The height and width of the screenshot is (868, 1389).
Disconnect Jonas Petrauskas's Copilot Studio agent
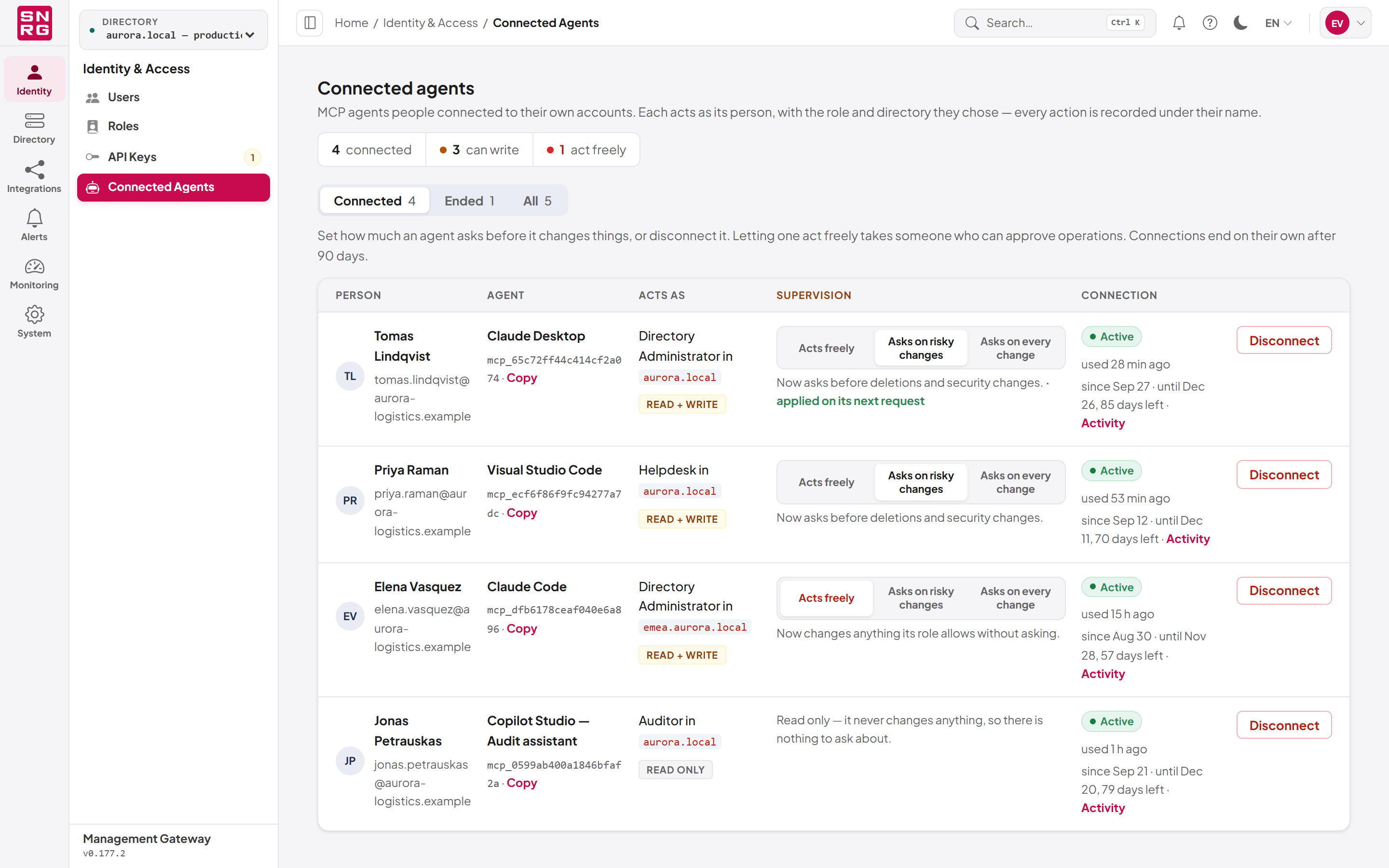1283,725
